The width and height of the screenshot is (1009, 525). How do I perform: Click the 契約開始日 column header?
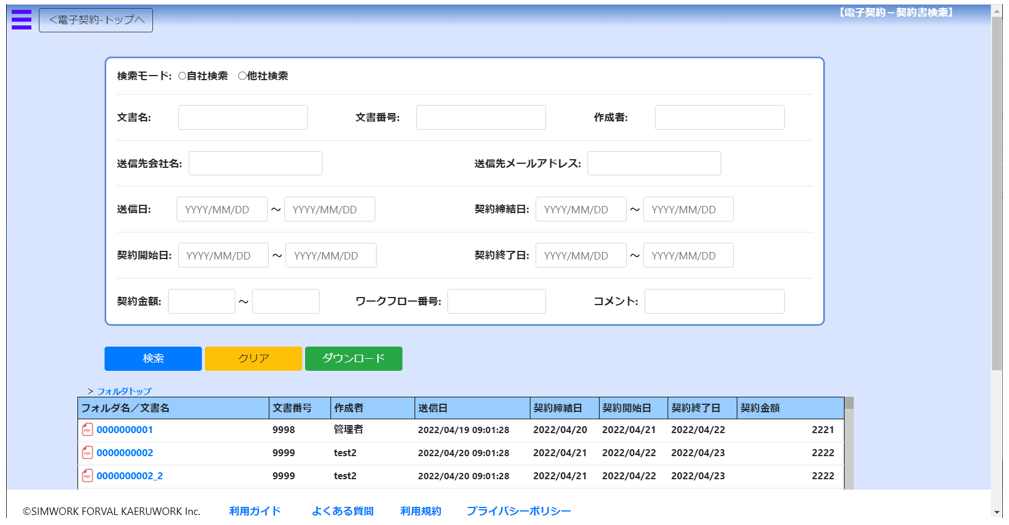tap(633, 408)
